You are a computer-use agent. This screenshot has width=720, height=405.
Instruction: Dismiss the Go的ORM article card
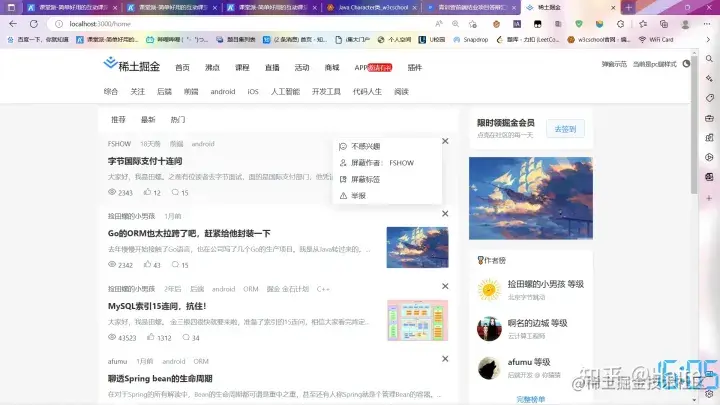click(445, 214)
